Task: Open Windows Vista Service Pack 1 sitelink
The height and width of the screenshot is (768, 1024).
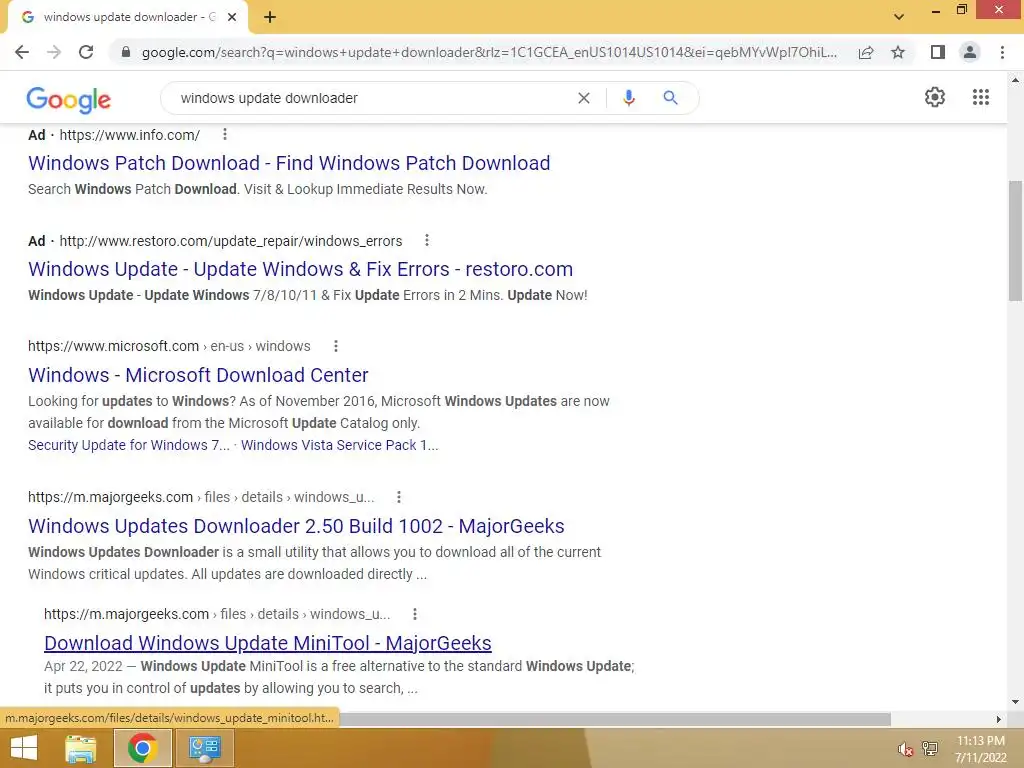Action: (x=339, y=445)
